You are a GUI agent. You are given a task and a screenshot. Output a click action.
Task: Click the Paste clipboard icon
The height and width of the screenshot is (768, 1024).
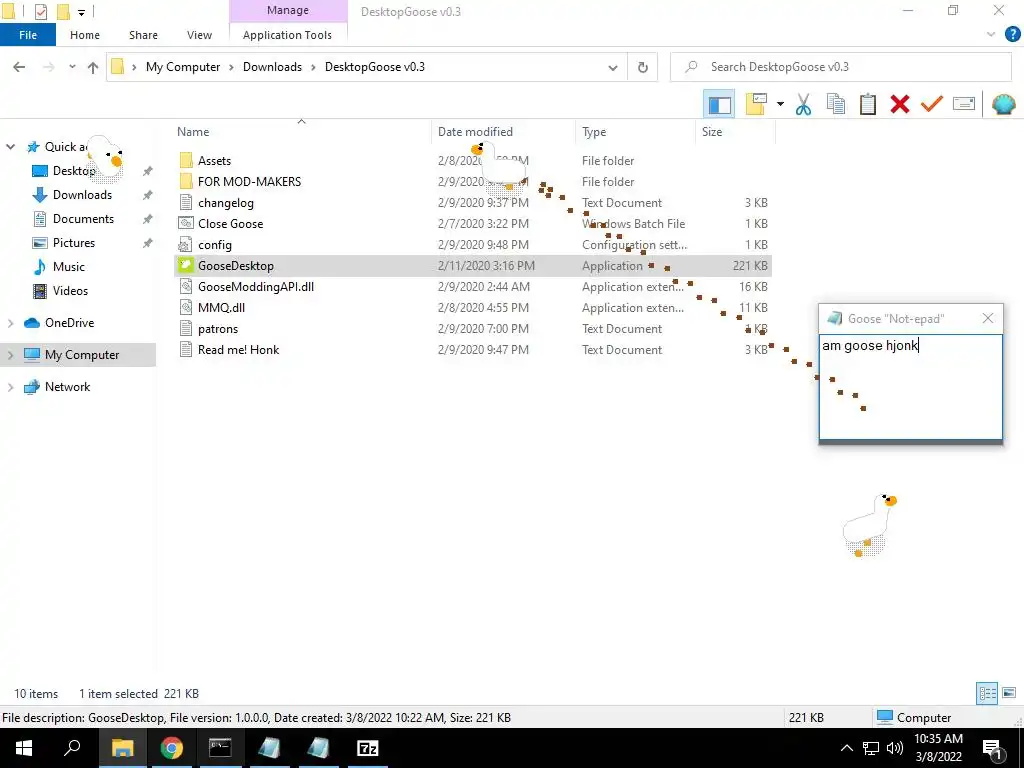click(868, 104)
